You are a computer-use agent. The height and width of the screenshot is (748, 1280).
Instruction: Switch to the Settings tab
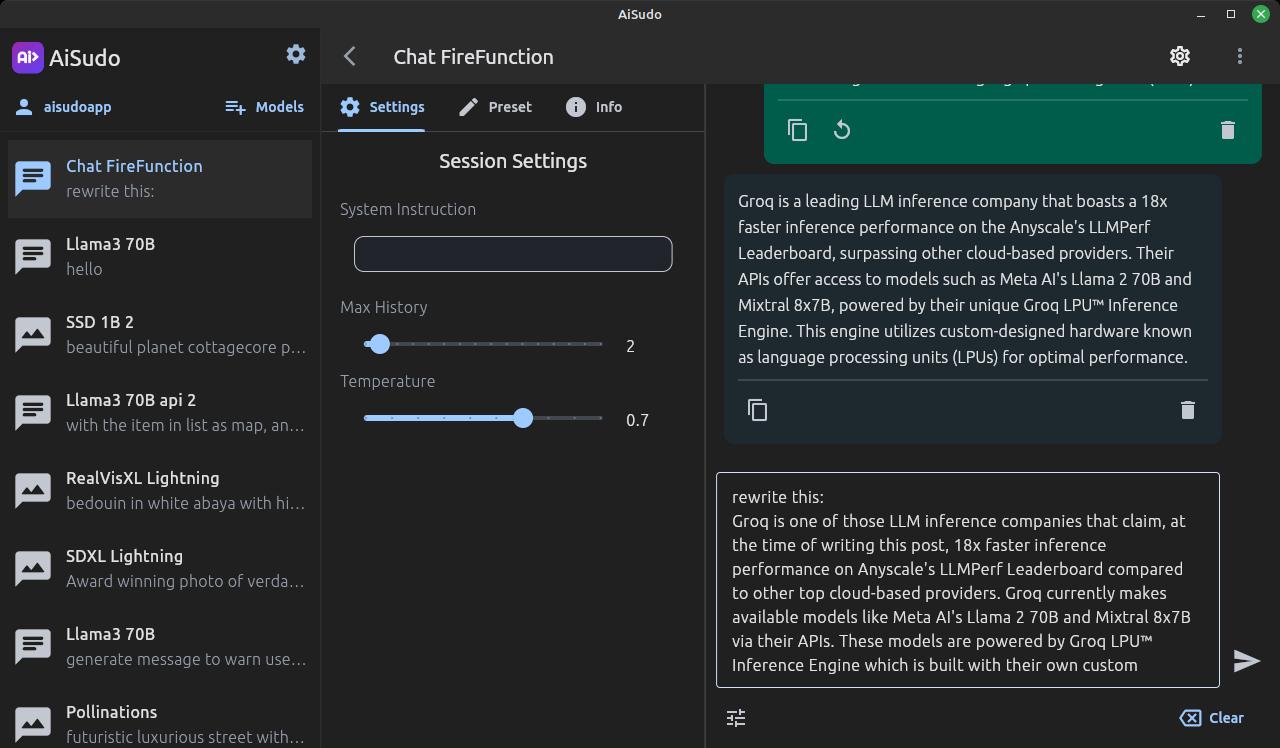click(x=382, y=107)
